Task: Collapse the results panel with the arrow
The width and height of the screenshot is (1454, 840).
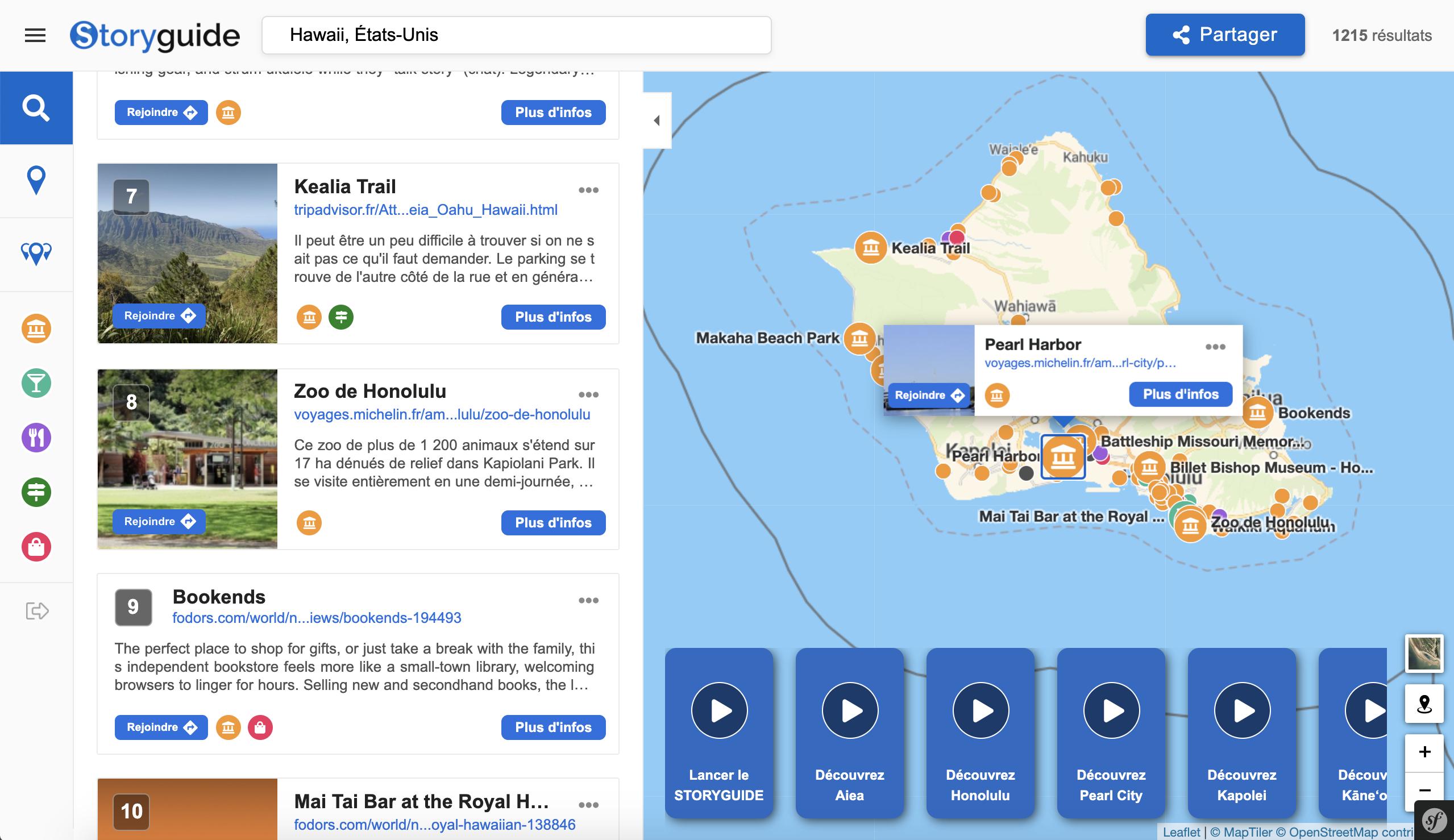Action: [x=657, y=120]
